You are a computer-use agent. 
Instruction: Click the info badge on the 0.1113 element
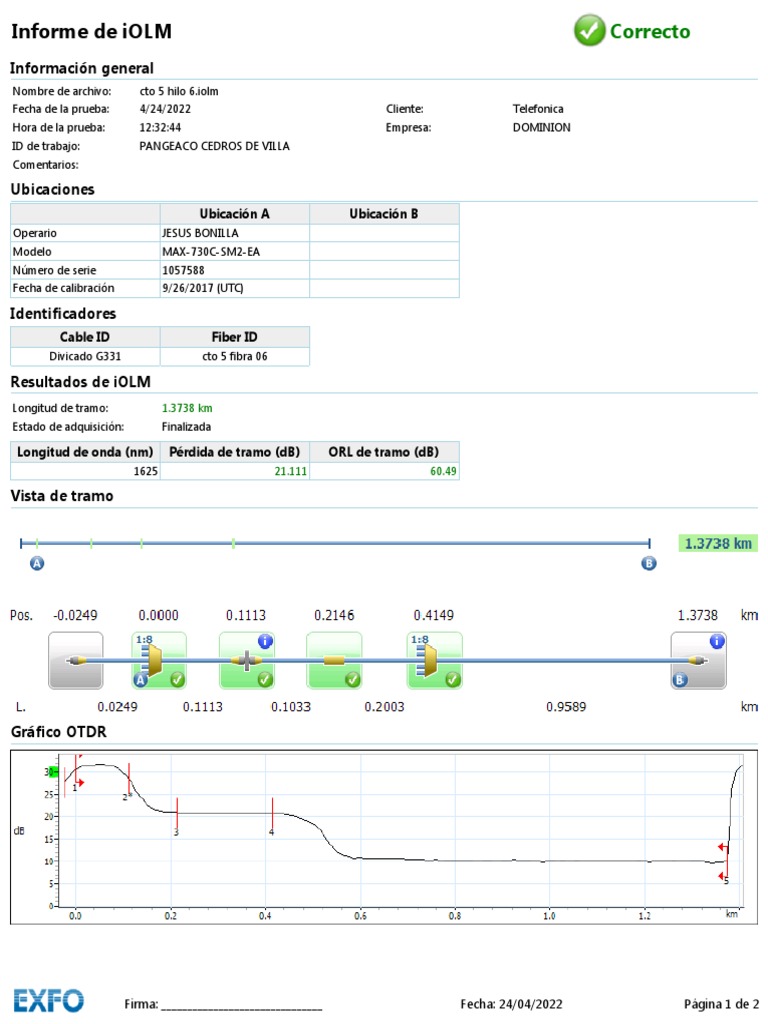tap(264, 641)
